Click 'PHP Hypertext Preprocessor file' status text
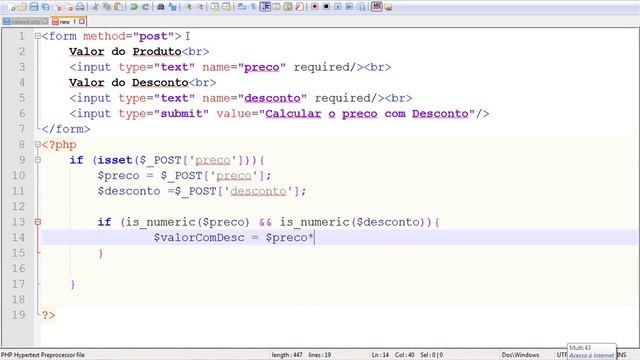The image size is (640, 360). tap(43, 355)
